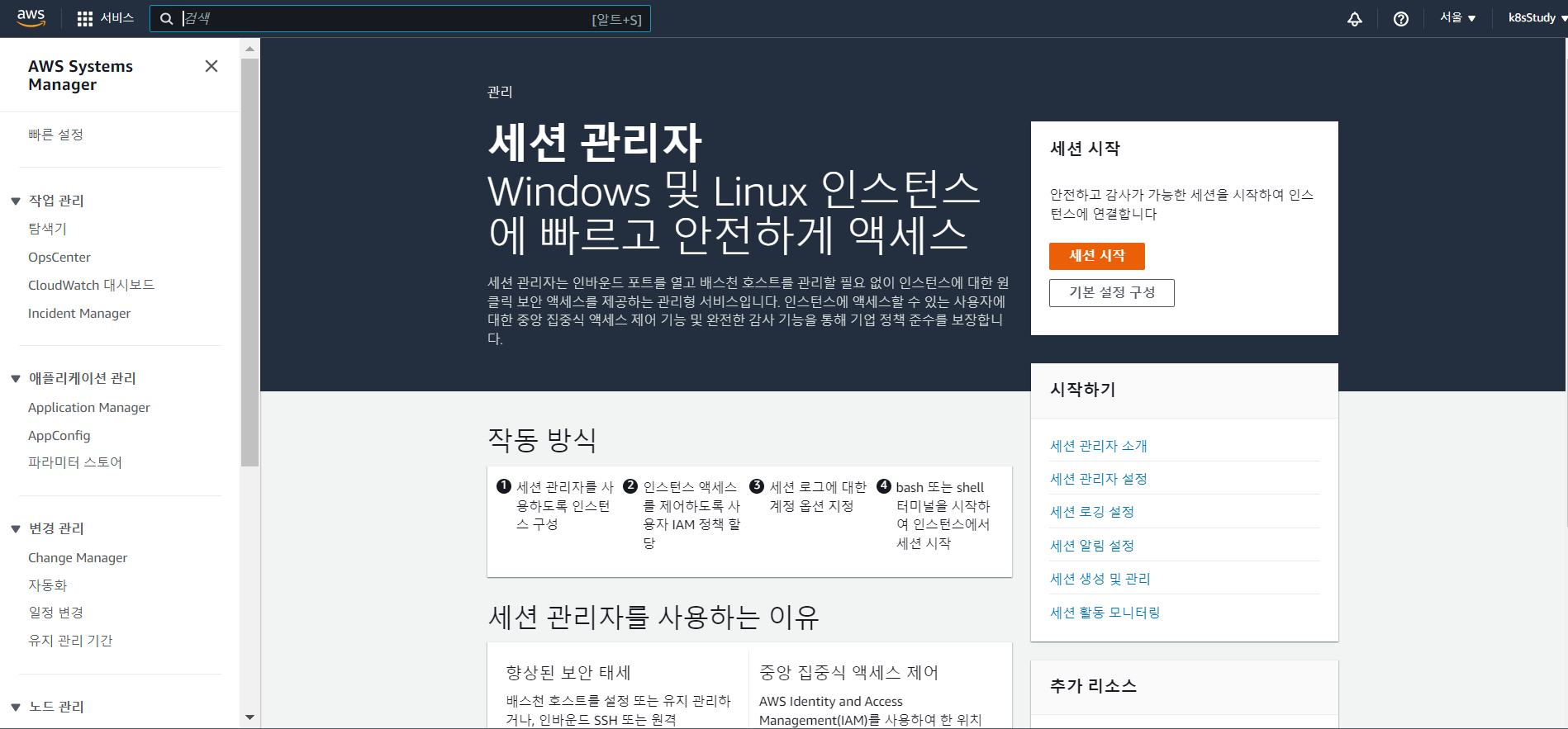Open the k8sStudy account menu
This screenshot has height=729, width=1568.
1537,17
